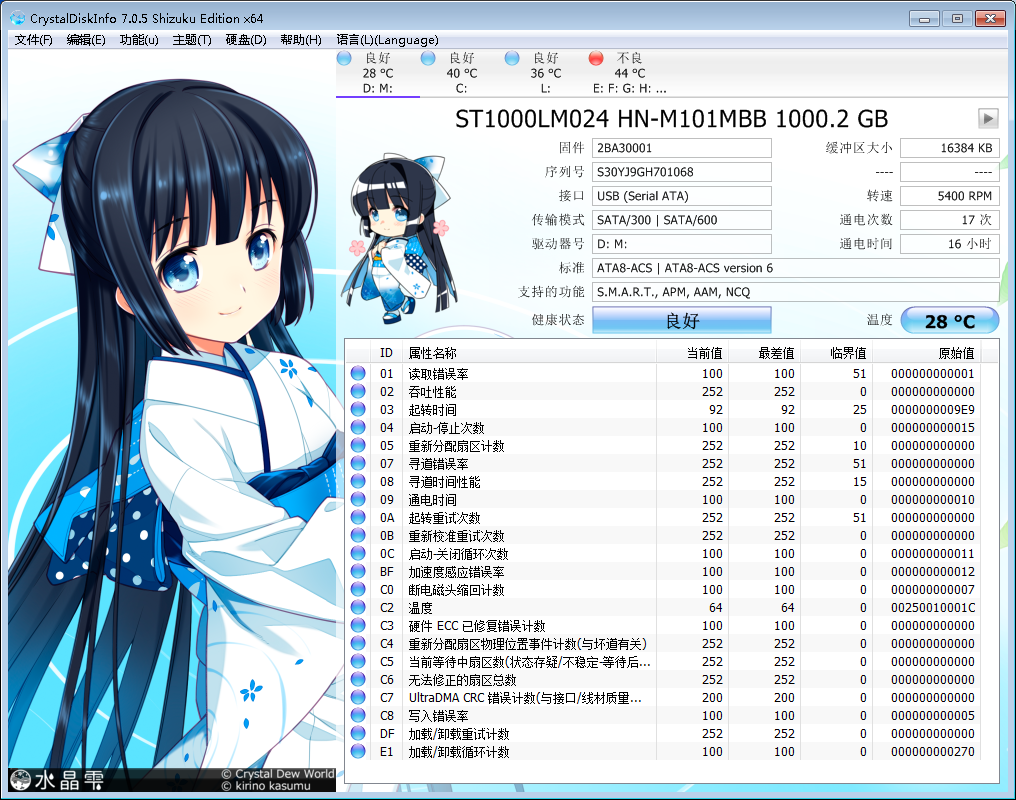
Task: Click the status orb for 起转重试次数 row
Action: (x=358, y=518)
